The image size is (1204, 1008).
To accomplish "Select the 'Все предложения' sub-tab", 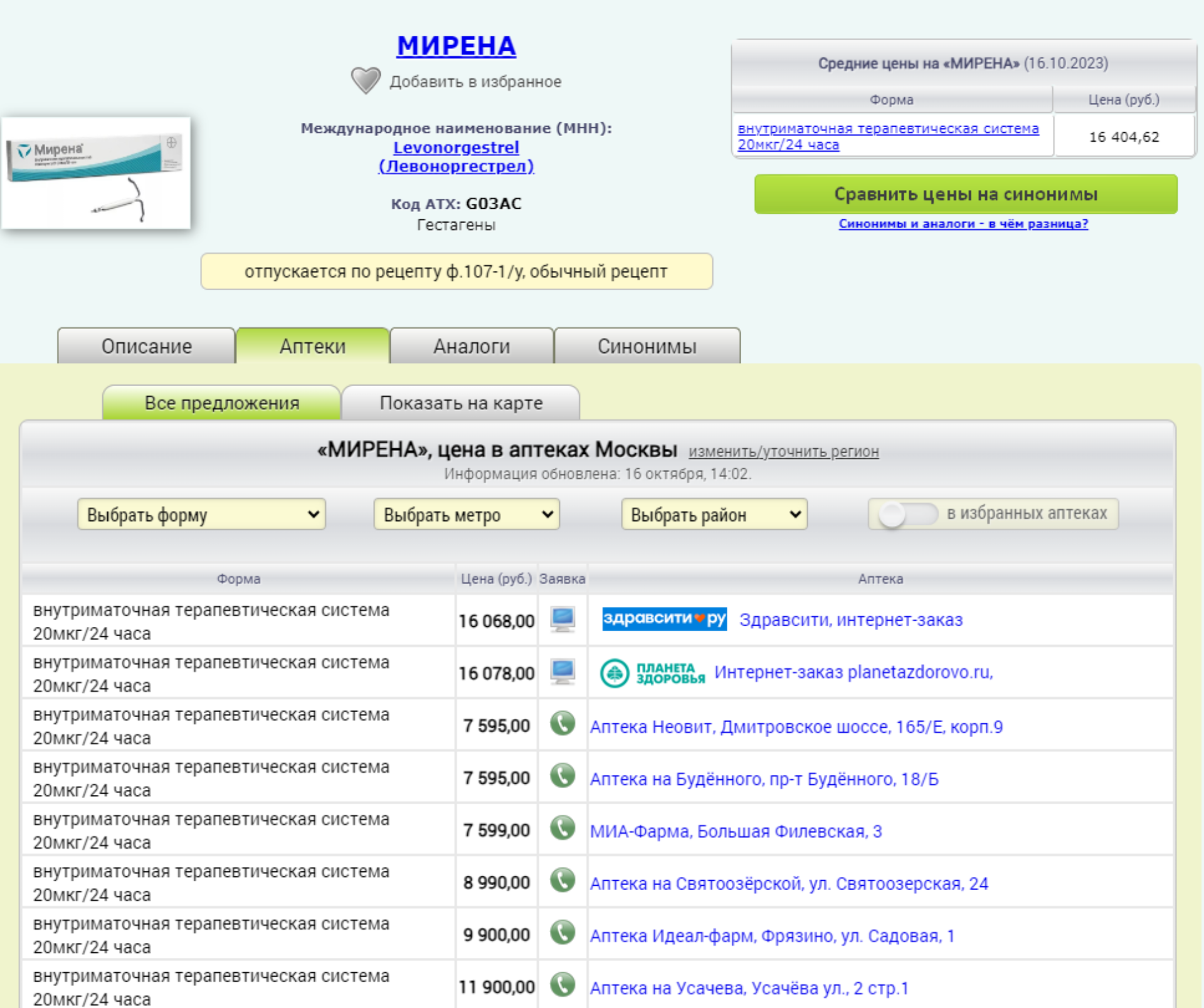I will [222, 403].
